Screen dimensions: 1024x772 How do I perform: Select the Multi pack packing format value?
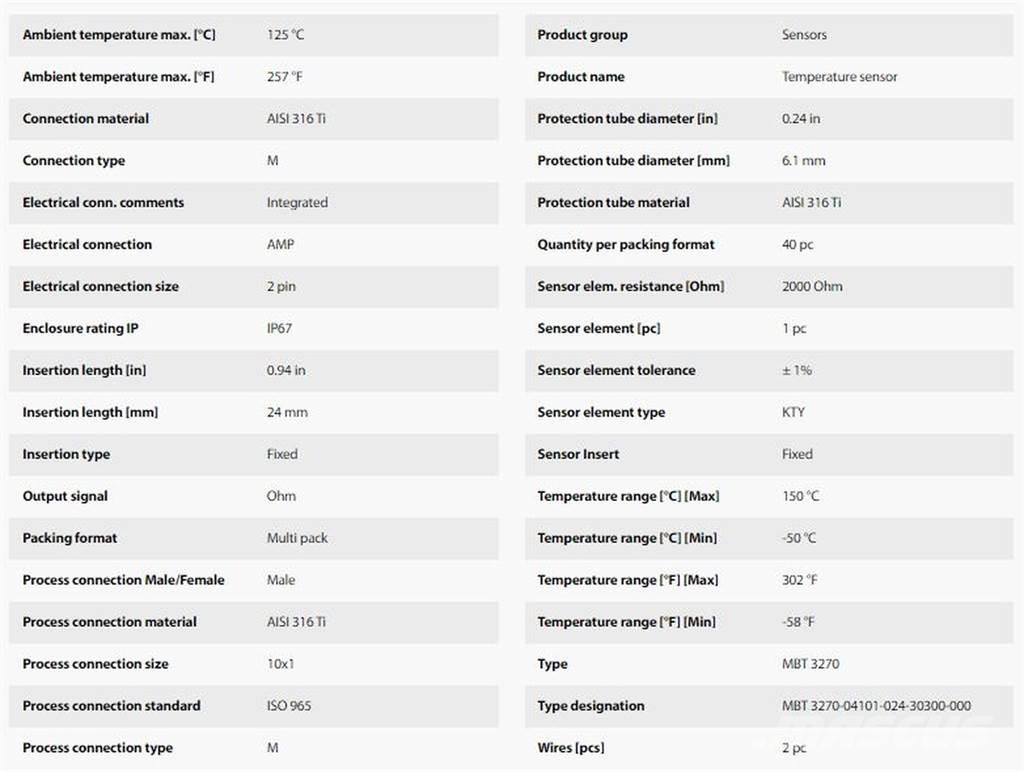(297, 538)
